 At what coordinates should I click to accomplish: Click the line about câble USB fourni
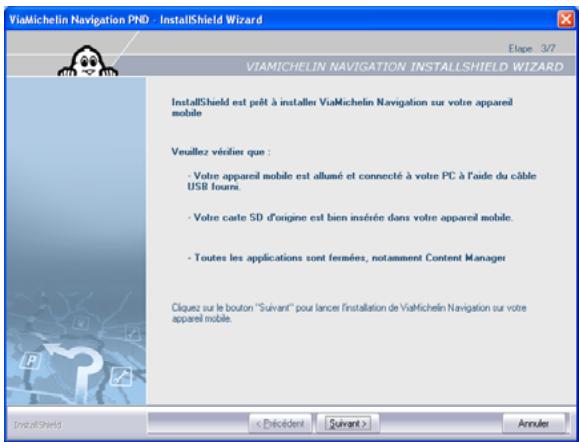click(x=362, y=181)
